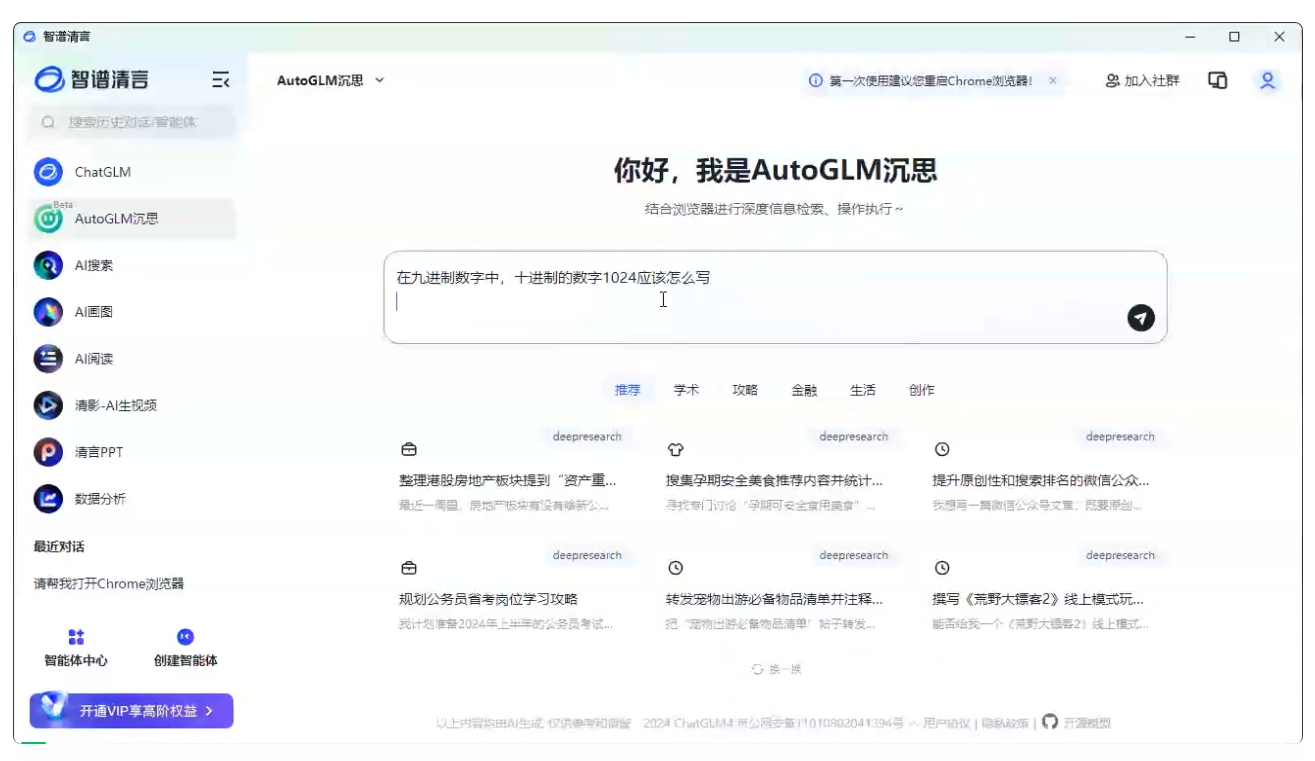Open the 清言PPT agent icon
The height and width of the screenshot is (761, 1315).
[x=48, y=452]
